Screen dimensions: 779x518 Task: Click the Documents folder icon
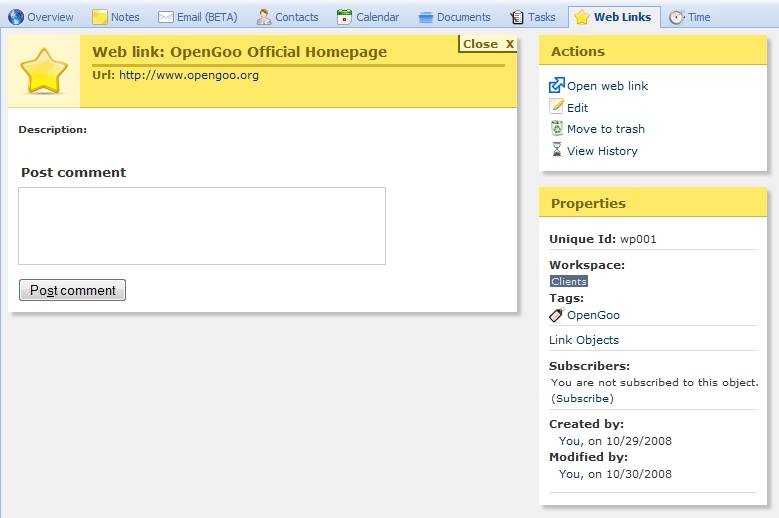[x=426, y=17]
